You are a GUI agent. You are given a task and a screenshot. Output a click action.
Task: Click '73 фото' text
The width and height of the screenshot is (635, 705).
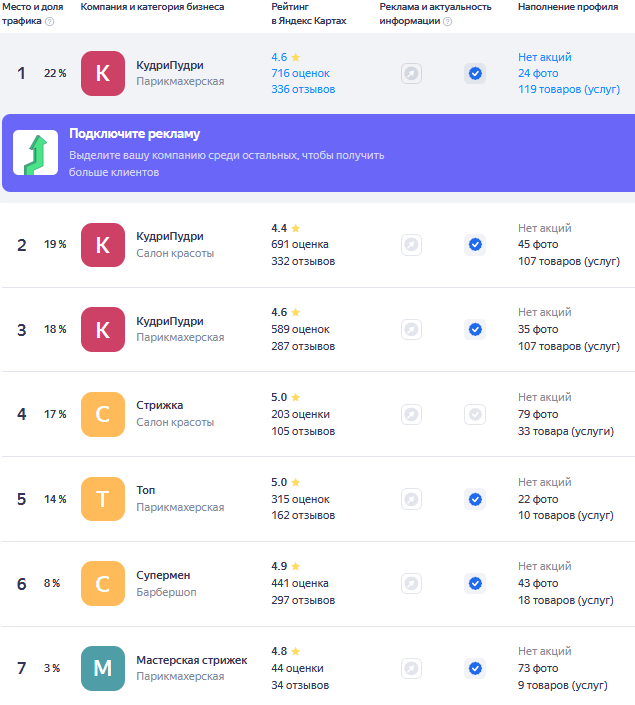click(x=538, y=669)
